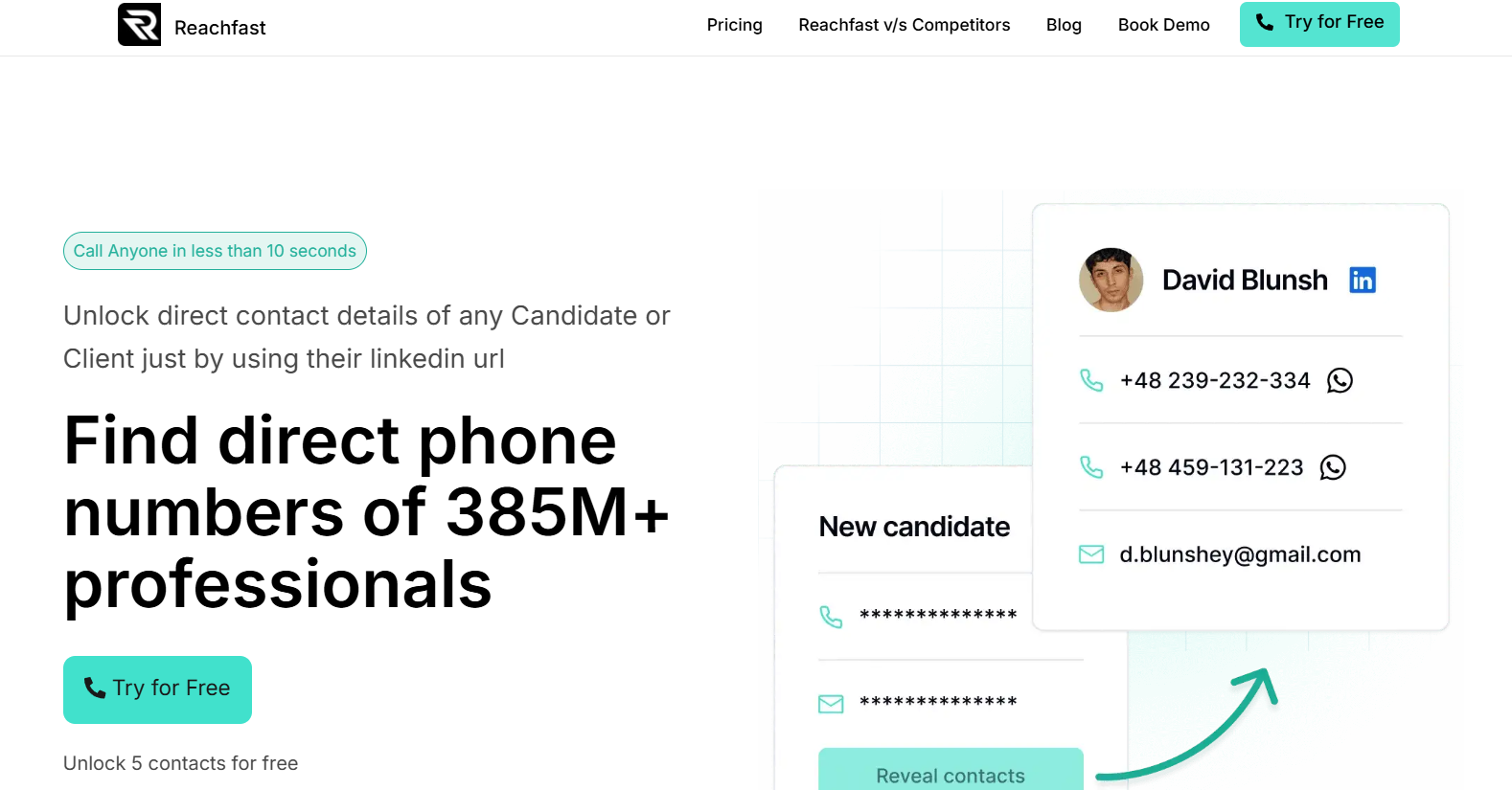The height and width of the screenshot is (790, 1512).
Task: Click phone icon beside +48 239-232-334
Action: (1091, 380)
